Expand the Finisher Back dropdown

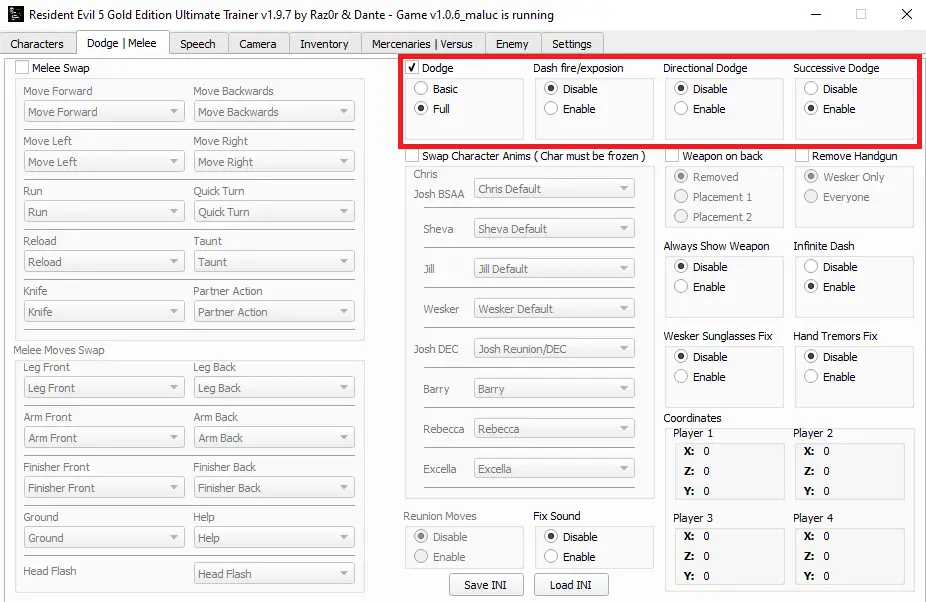[274, 488]
